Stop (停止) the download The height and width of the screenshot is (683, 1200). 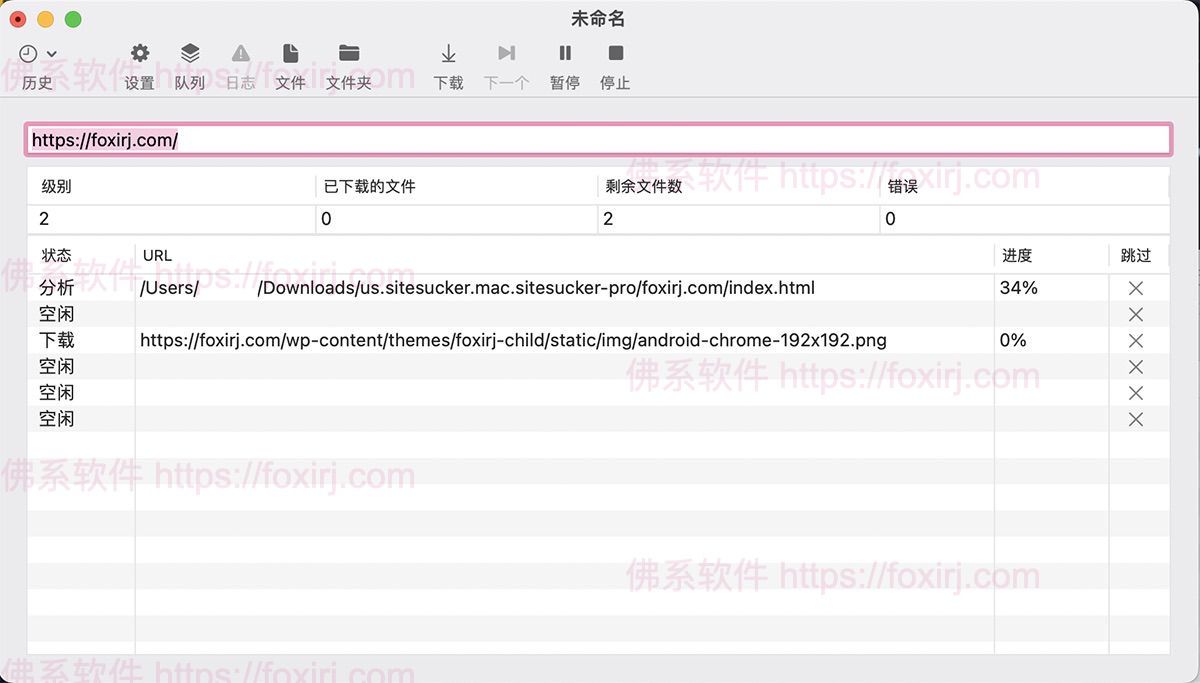(x=615, y=54)
